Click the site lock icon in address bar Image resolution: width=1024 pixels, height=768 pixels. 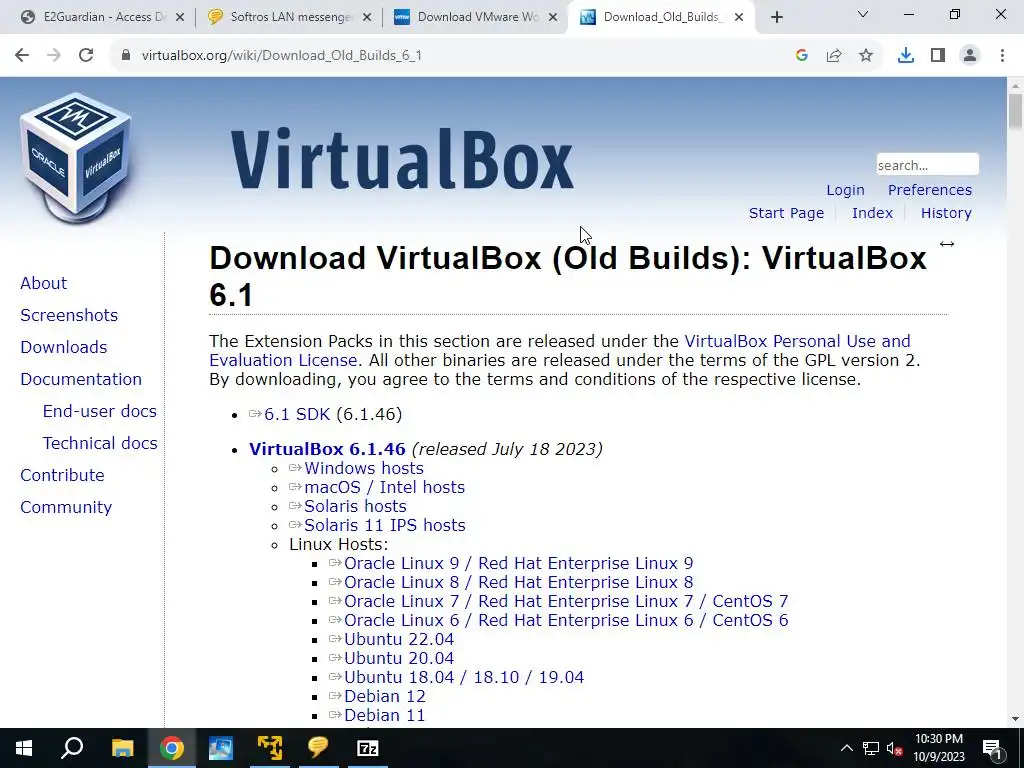click(126, 56)
